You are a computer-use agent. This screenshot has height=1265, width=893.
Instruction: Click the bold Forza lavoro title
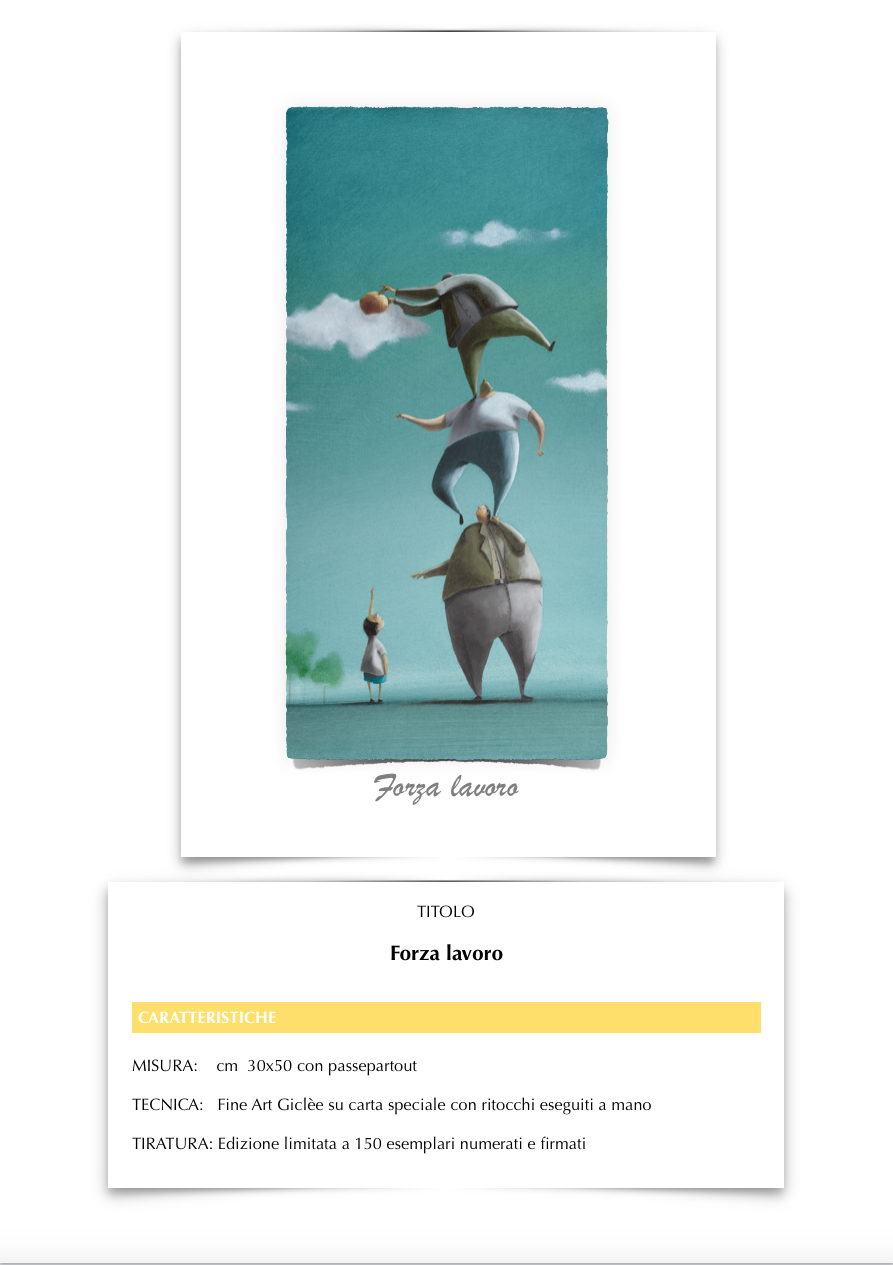pyautogui.click(x=446, y=954)
